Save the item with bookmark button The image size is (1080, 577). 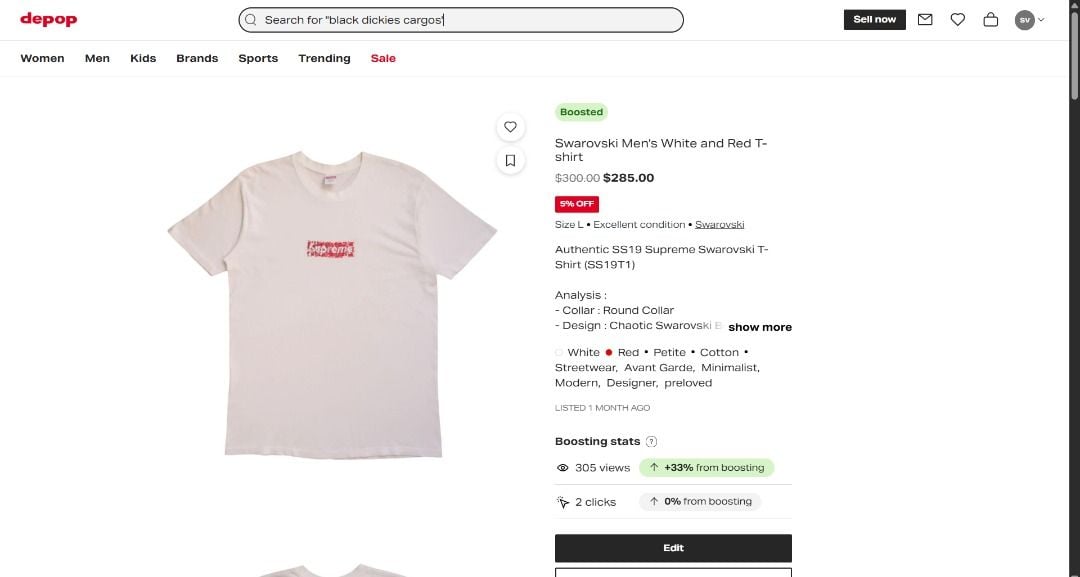[x=510, y=160]
